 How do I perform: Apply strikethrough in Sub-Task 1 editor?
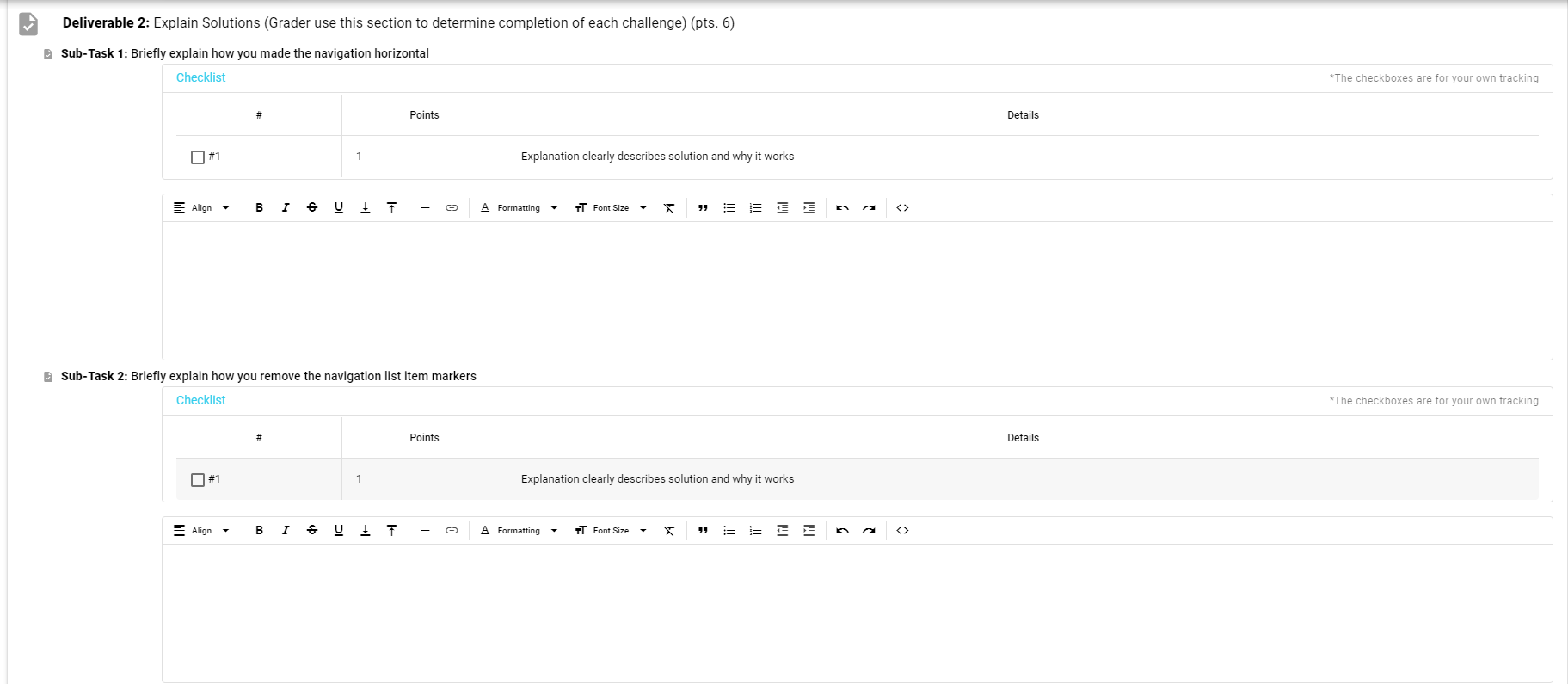pos(312,207)
